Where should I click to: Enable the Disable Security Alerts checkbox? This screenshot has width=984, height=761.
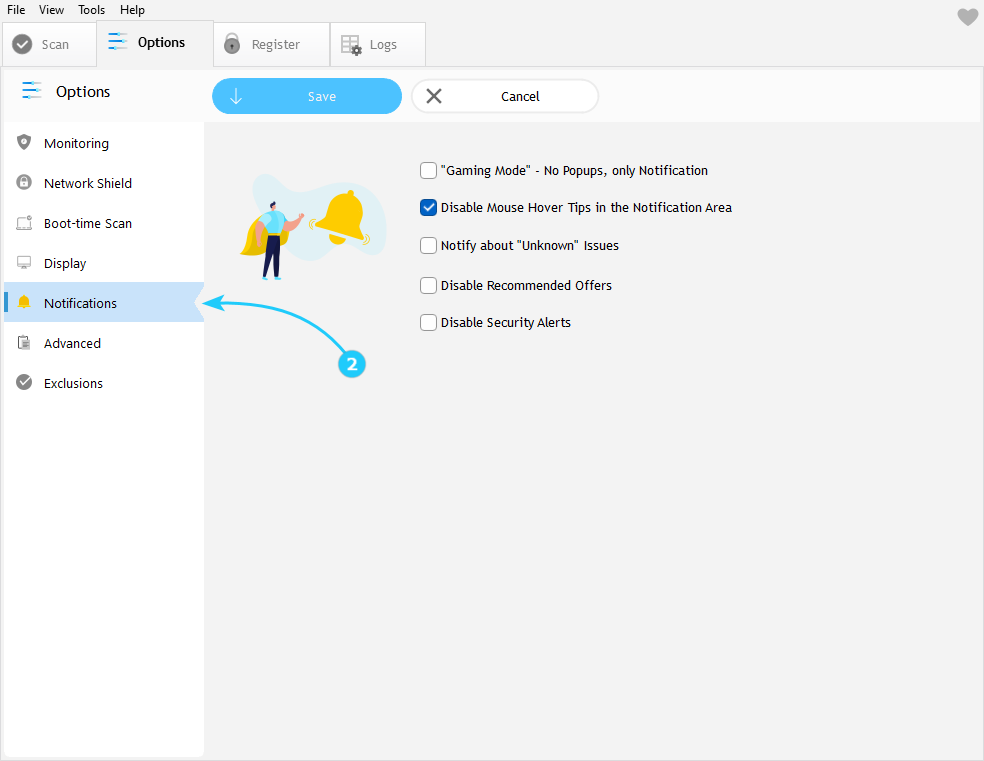coord(429,323)
